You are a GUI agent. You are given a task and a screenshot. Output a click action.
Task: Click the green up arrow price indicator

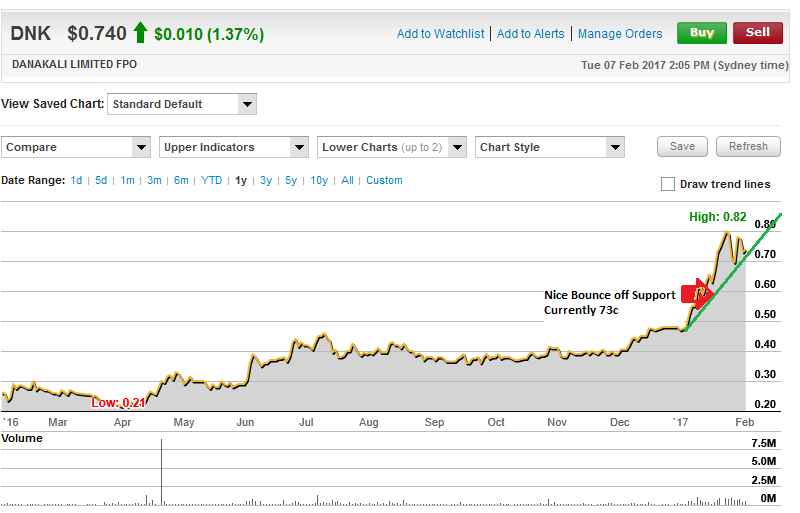tap(140, 33)
